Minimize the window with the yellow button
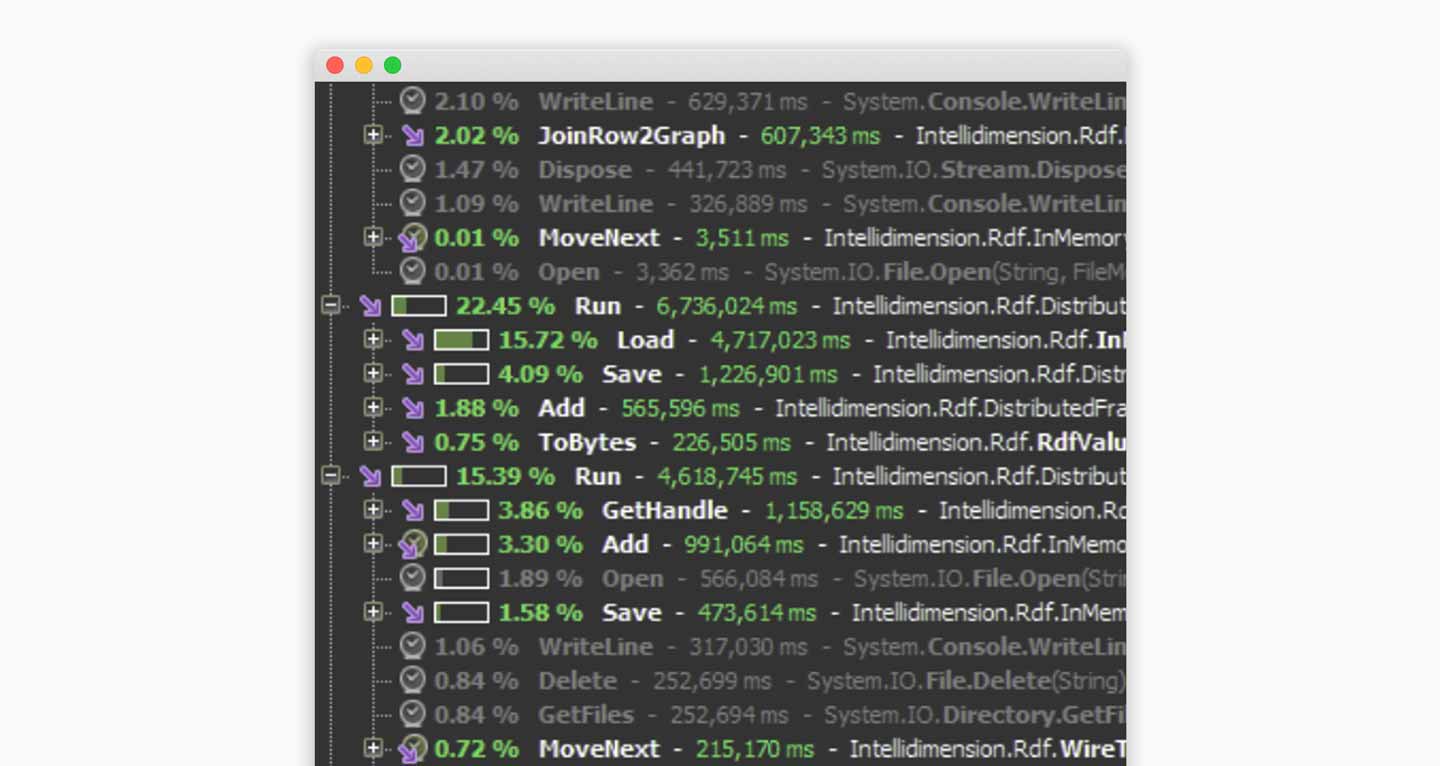The width and height of the screenshot is (1440, 766). tap(364, 65)
